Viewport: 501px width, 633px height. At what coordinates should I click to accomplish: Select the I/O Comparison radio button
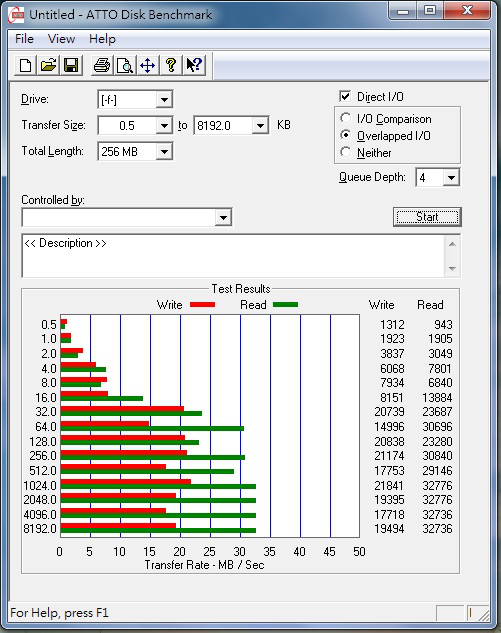tap(345, 118)
